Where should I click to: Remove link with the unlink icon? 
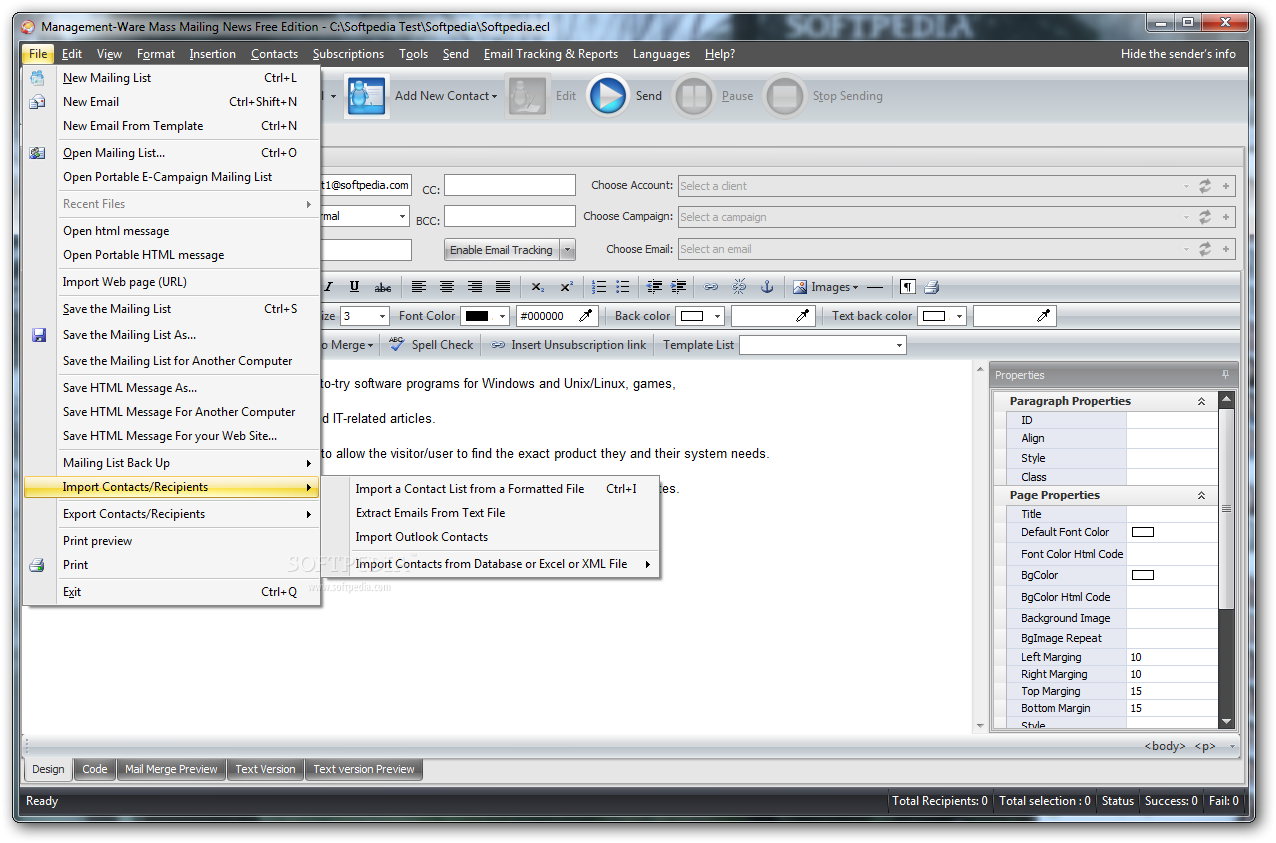[x=740, y=287]
